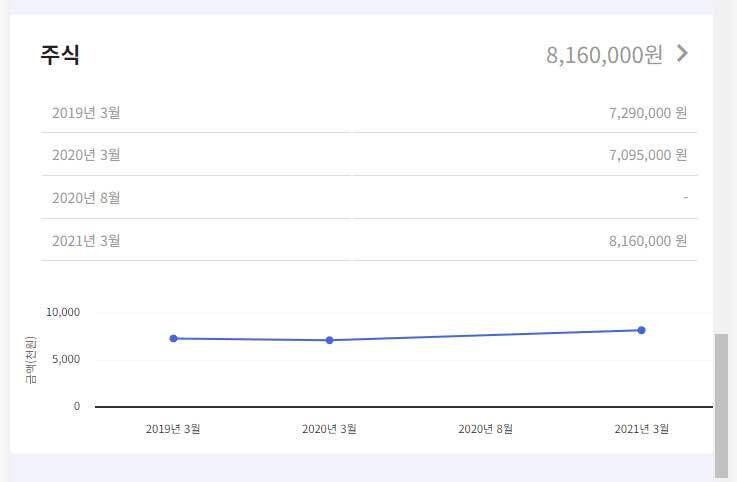Click the 7,095,000 원 value in table
737x482 pixels.
click(x=647, y=155)
